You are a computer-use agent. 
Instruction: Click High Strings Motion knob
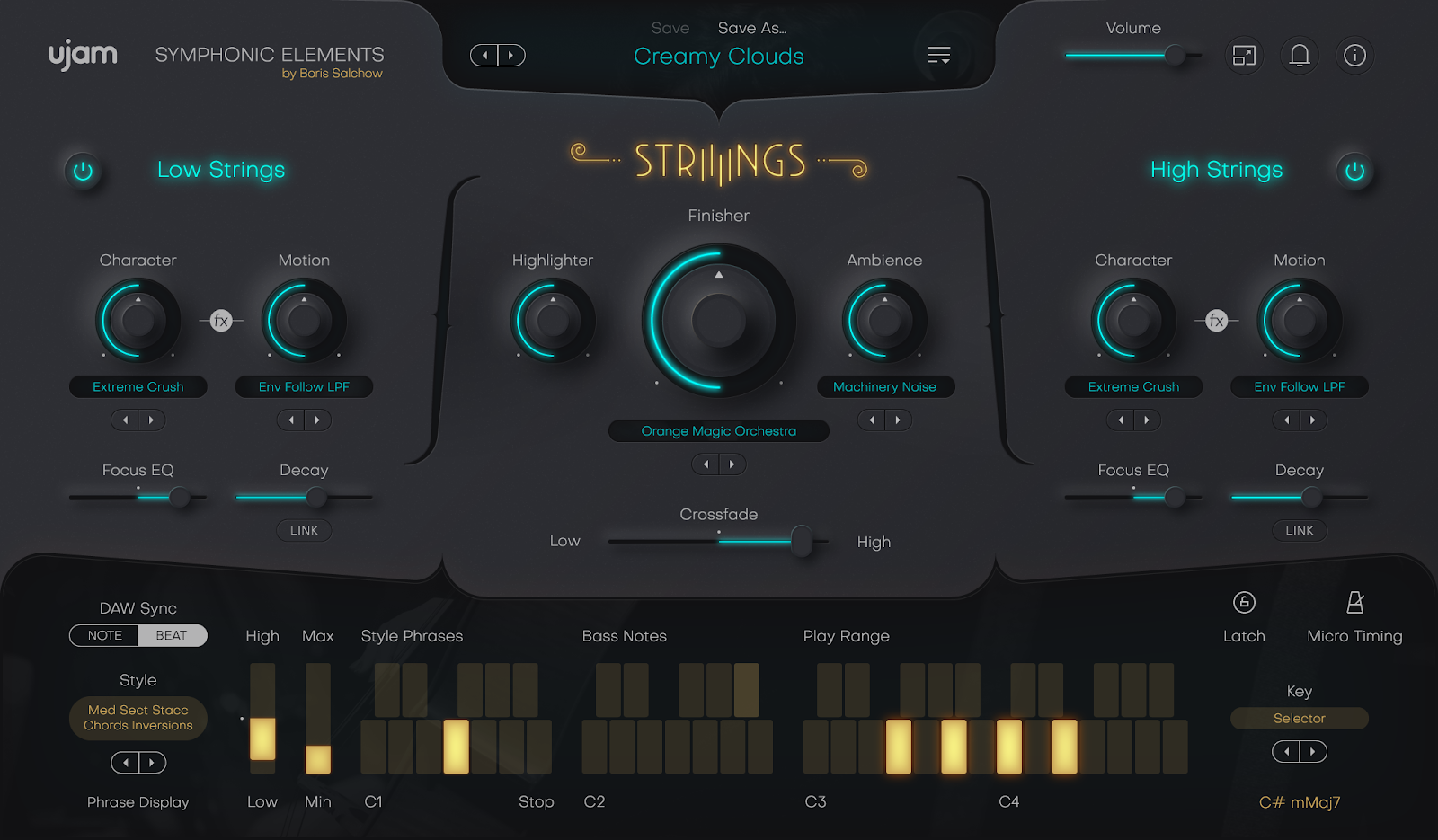click(1300, 320)
